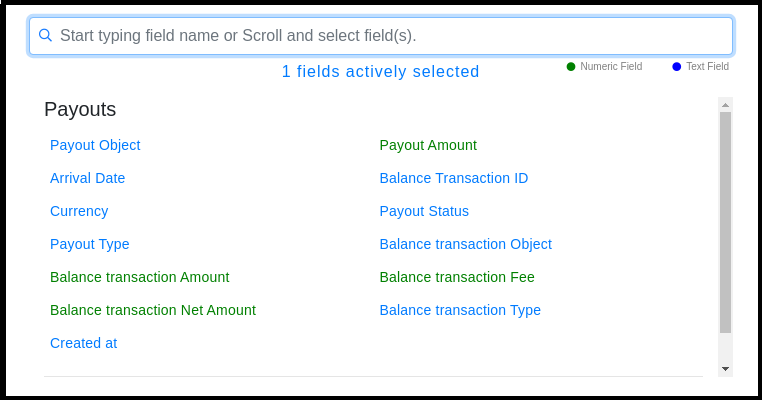Select the Payout Amount field
Image resolution: width=762 pixels, height=400 pixels.
tap(428, 145)
